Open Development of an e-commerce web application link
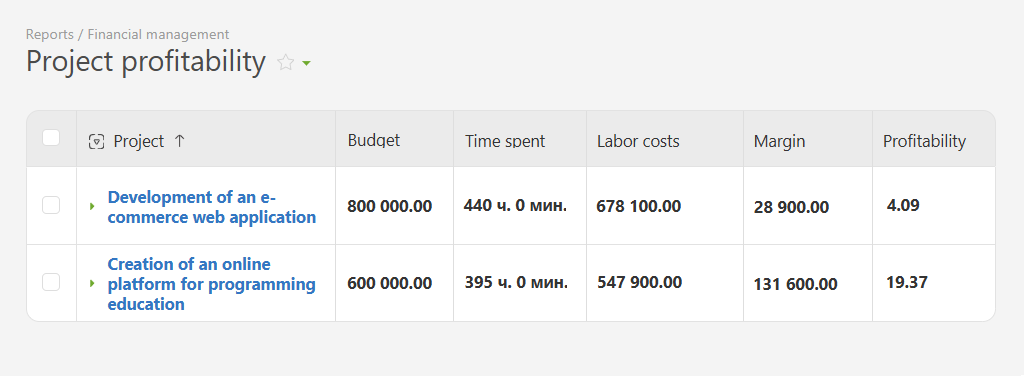The height and width of the screenshot is (376, 1024). pyautogui.click(x=212, y=207)
